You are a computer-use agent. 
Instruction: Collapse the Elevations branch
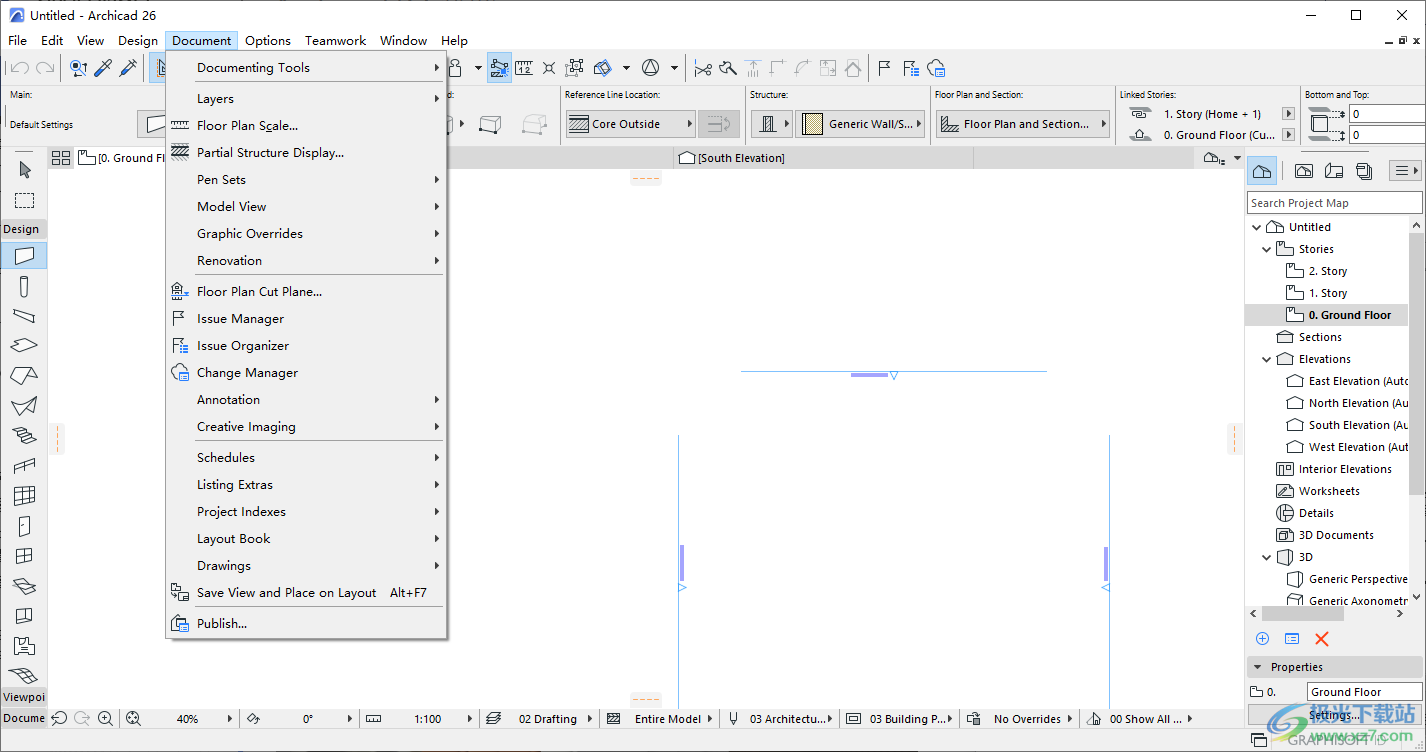point(1266,358)
